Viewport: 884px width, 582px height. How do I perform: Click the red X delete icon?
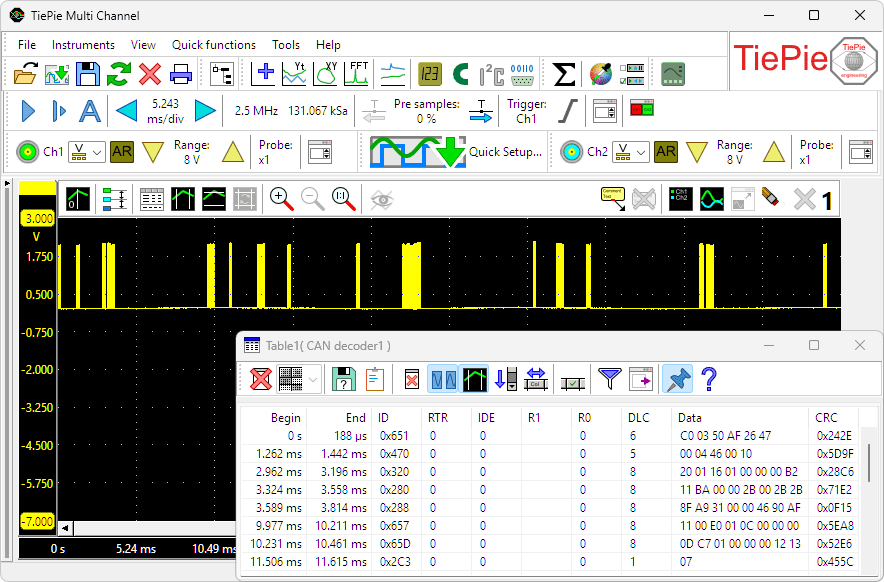coord(150,74)
